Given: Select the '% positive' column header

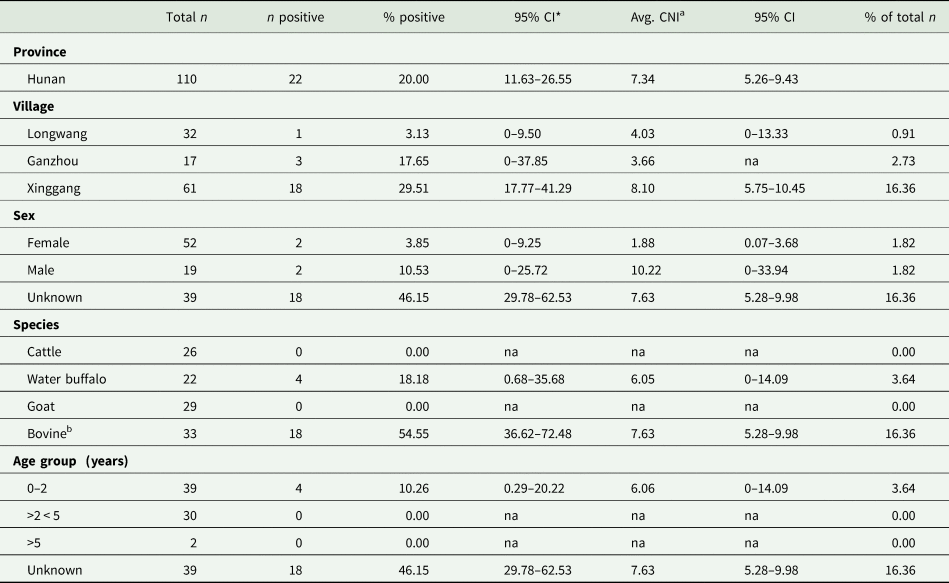Looking at the screenshot, I should click(x=413, y=17).
